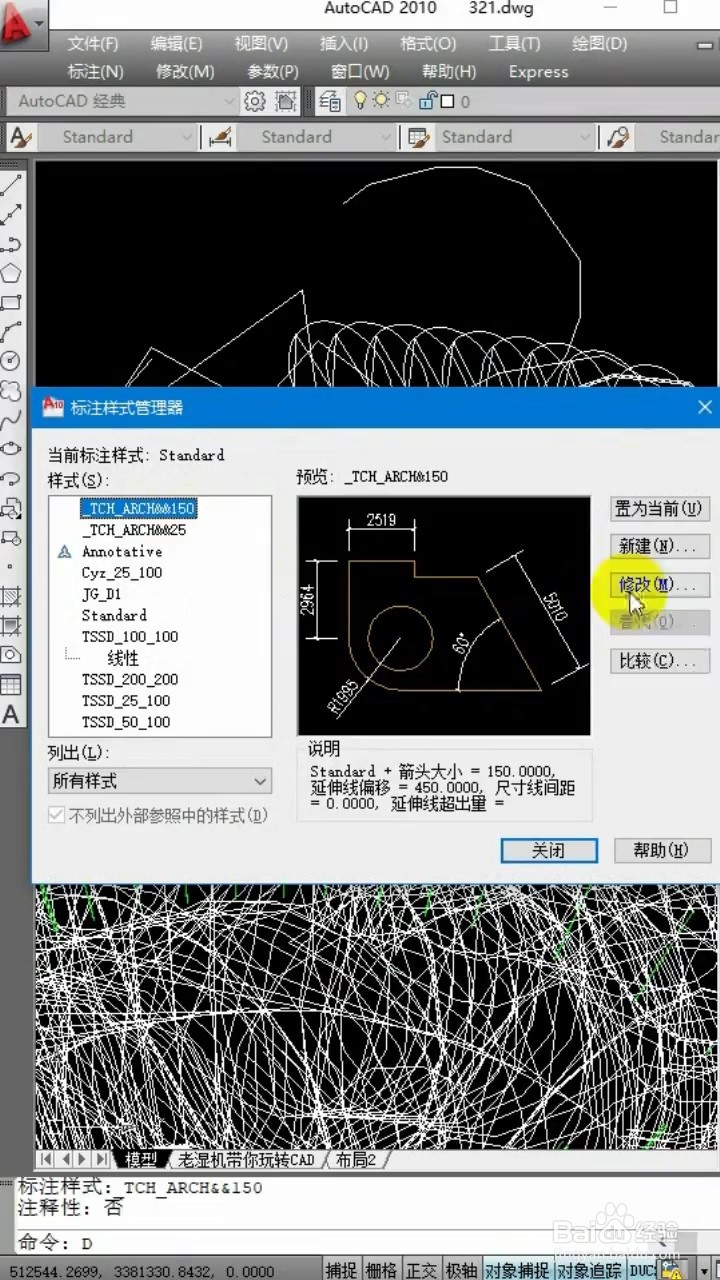
Task: Select the Polyline draw tool
Action: 11,244
